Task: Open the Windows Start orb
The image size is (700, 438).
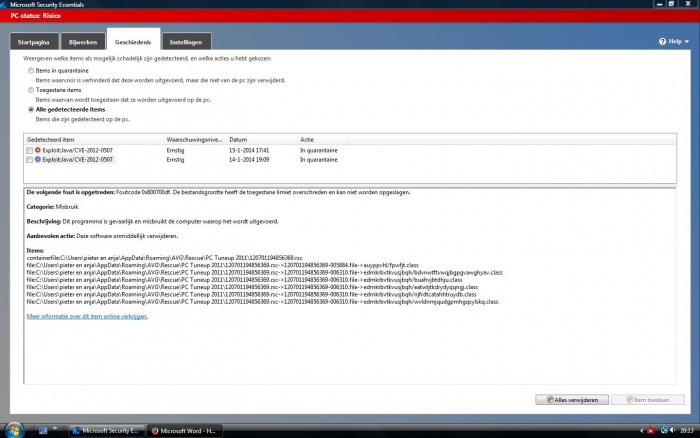Action: [14, 430]
